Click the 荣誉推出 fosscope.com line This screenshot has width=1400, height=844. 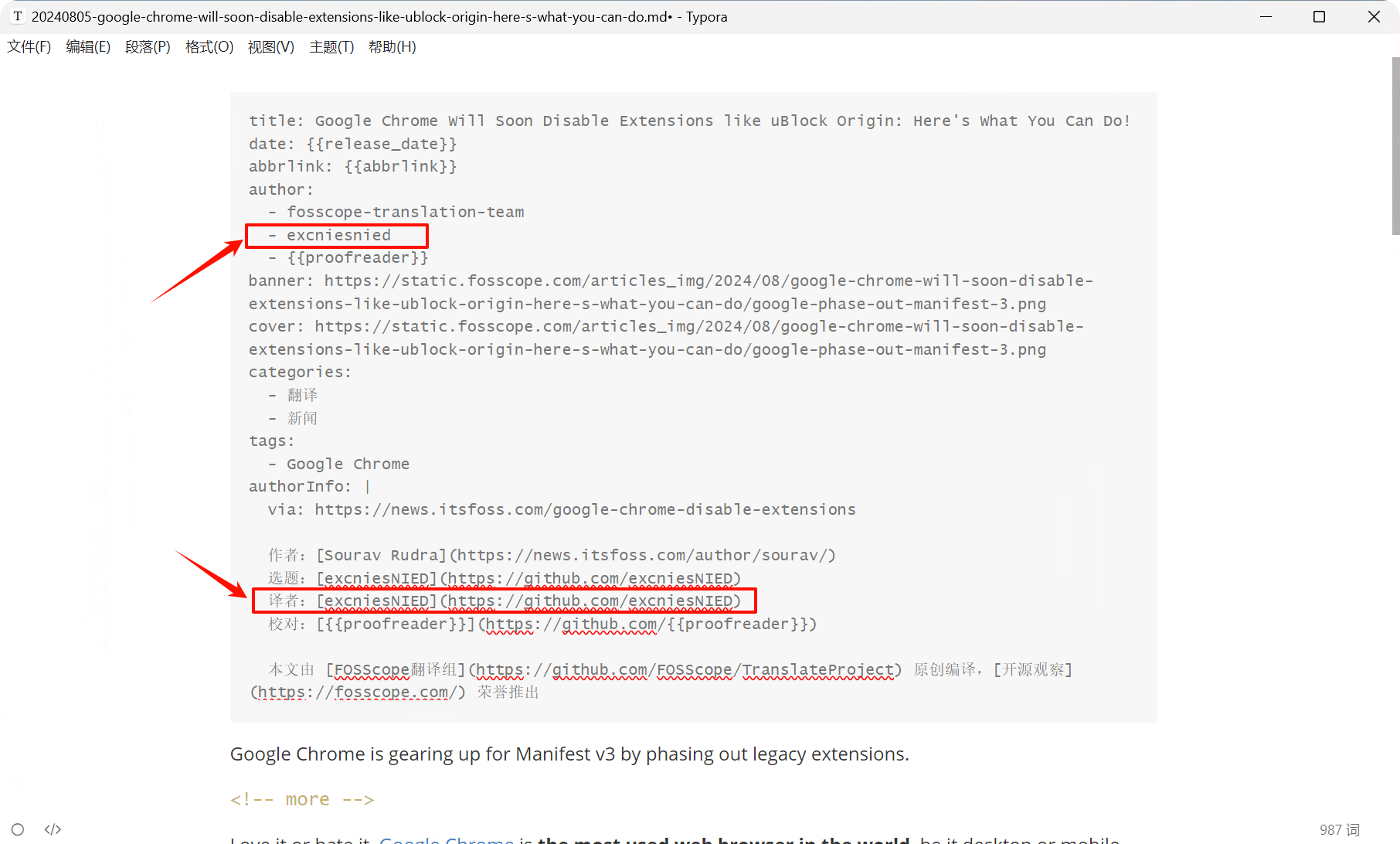(x=394, y=692)
